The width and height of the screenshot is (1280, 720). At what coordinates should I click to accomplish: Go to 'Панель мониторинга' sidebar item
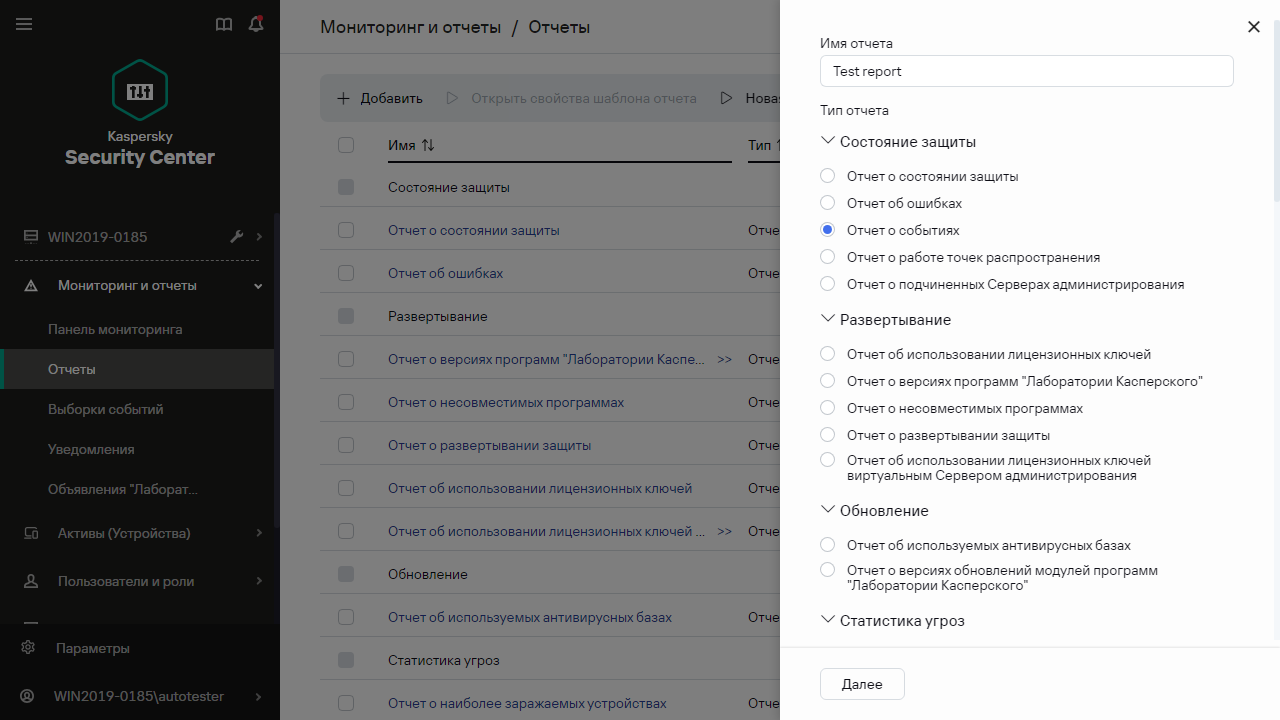click(x=115, y=329)
